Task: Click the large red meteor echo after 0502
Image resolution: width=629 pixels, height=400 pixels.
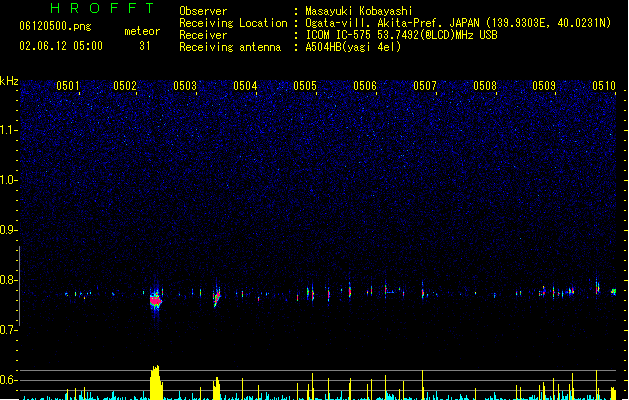Action: point(156,300)
